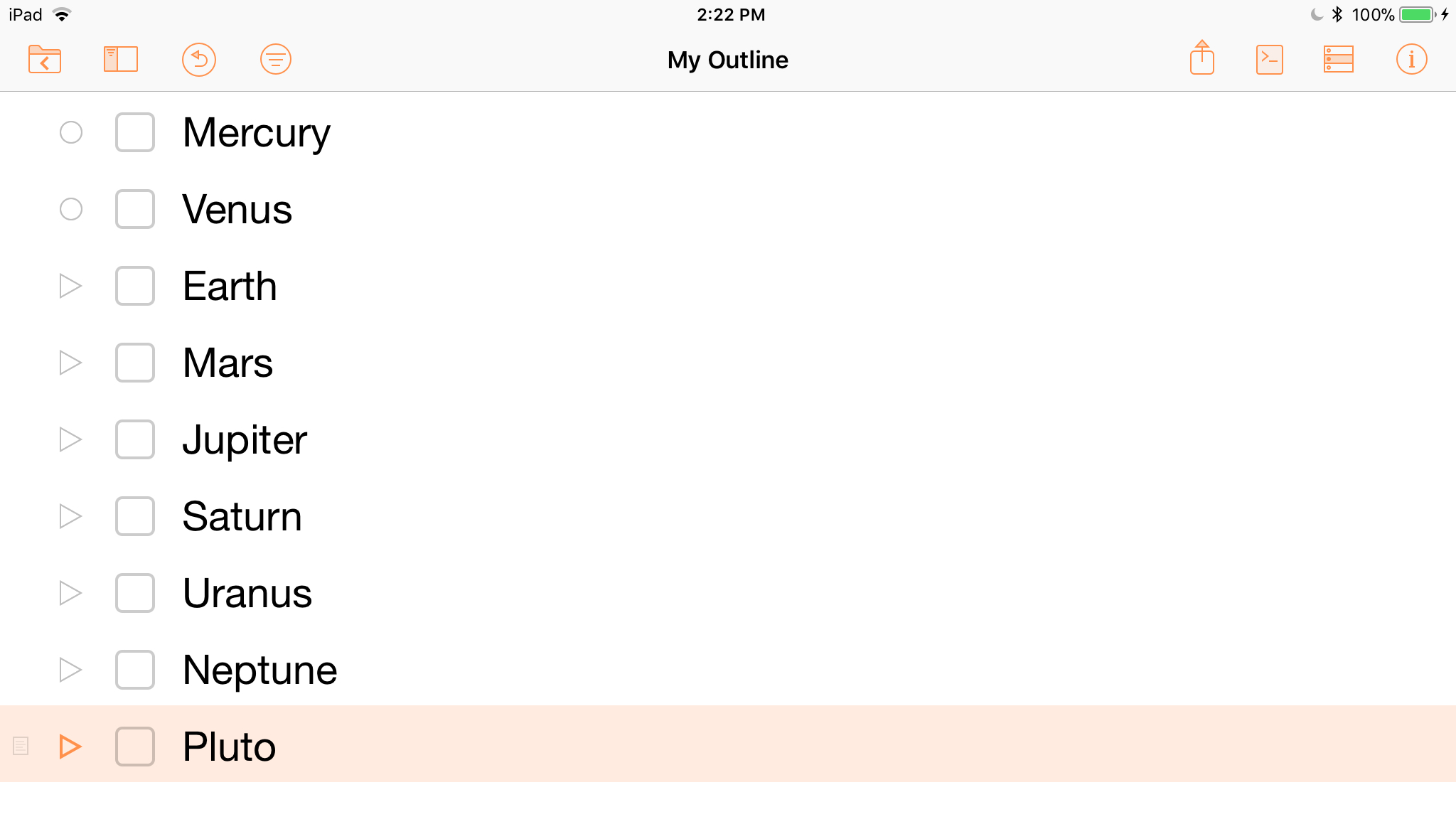This screenshot has height=834, width=1456.
Task: Expand the Earth outline entry
Action: pos(70,286)
